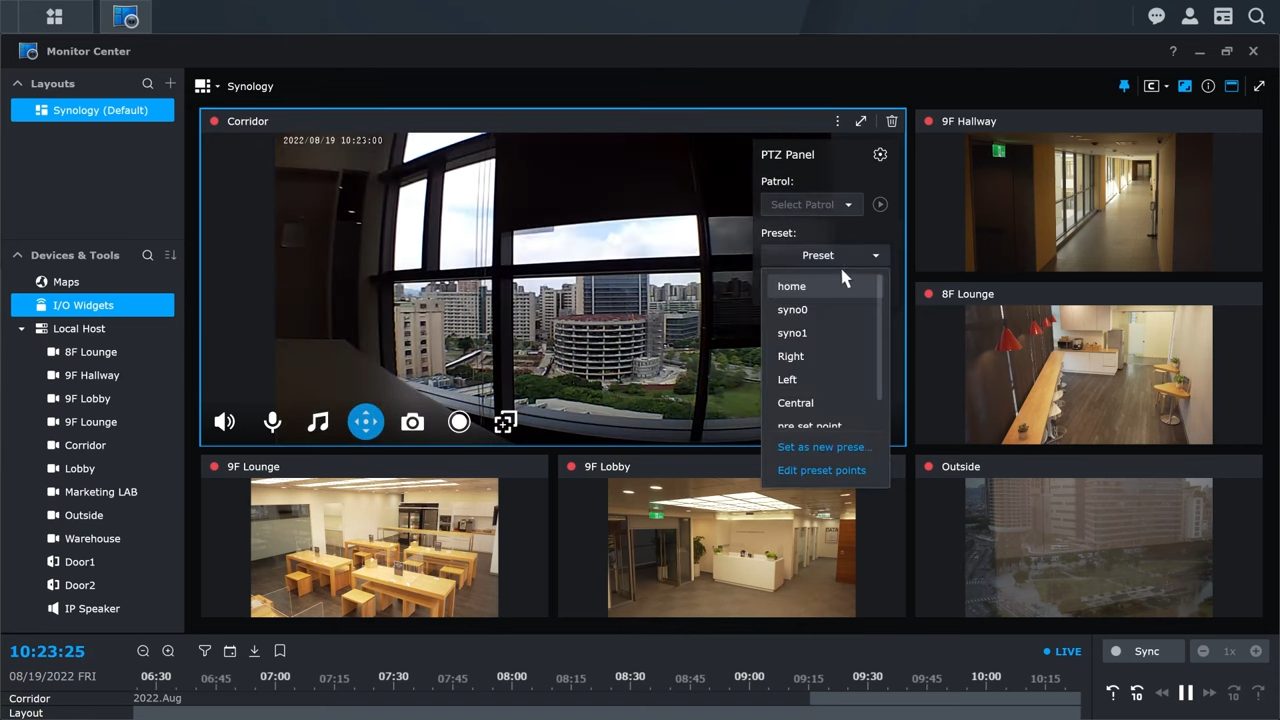
Task: Collapse the Layouts section
Action: pos(17,84)
